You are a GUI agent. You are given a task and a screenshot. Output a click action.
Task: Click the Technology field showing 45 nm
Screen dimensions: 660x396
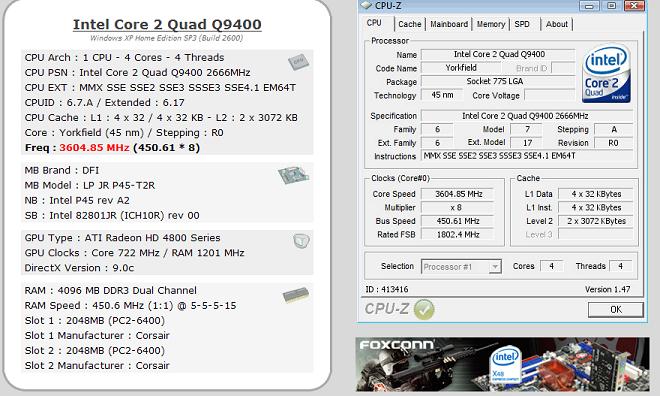point(442,95)
